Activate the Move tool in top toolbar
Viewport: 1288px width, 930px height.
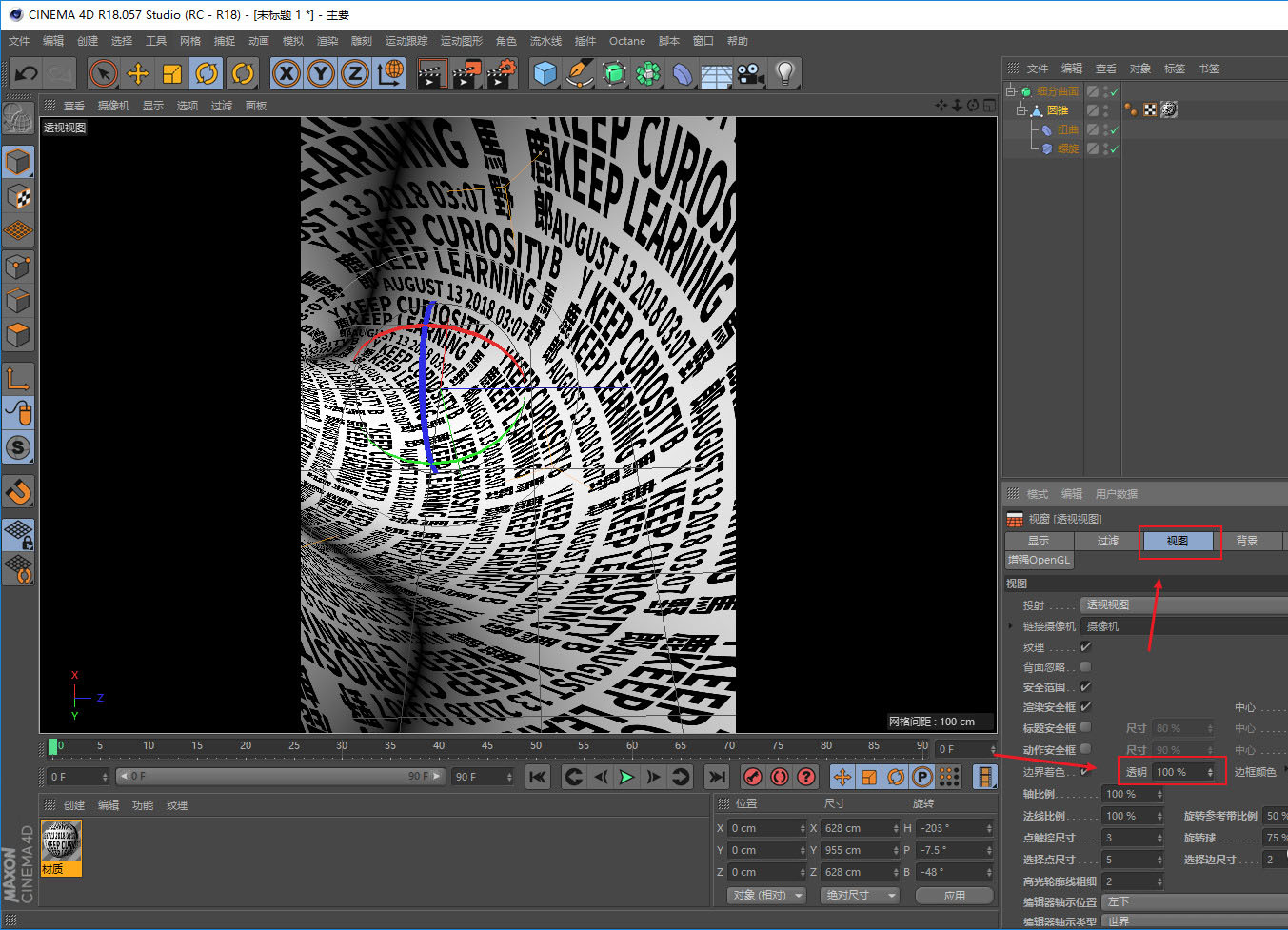(x=138, y=73)
